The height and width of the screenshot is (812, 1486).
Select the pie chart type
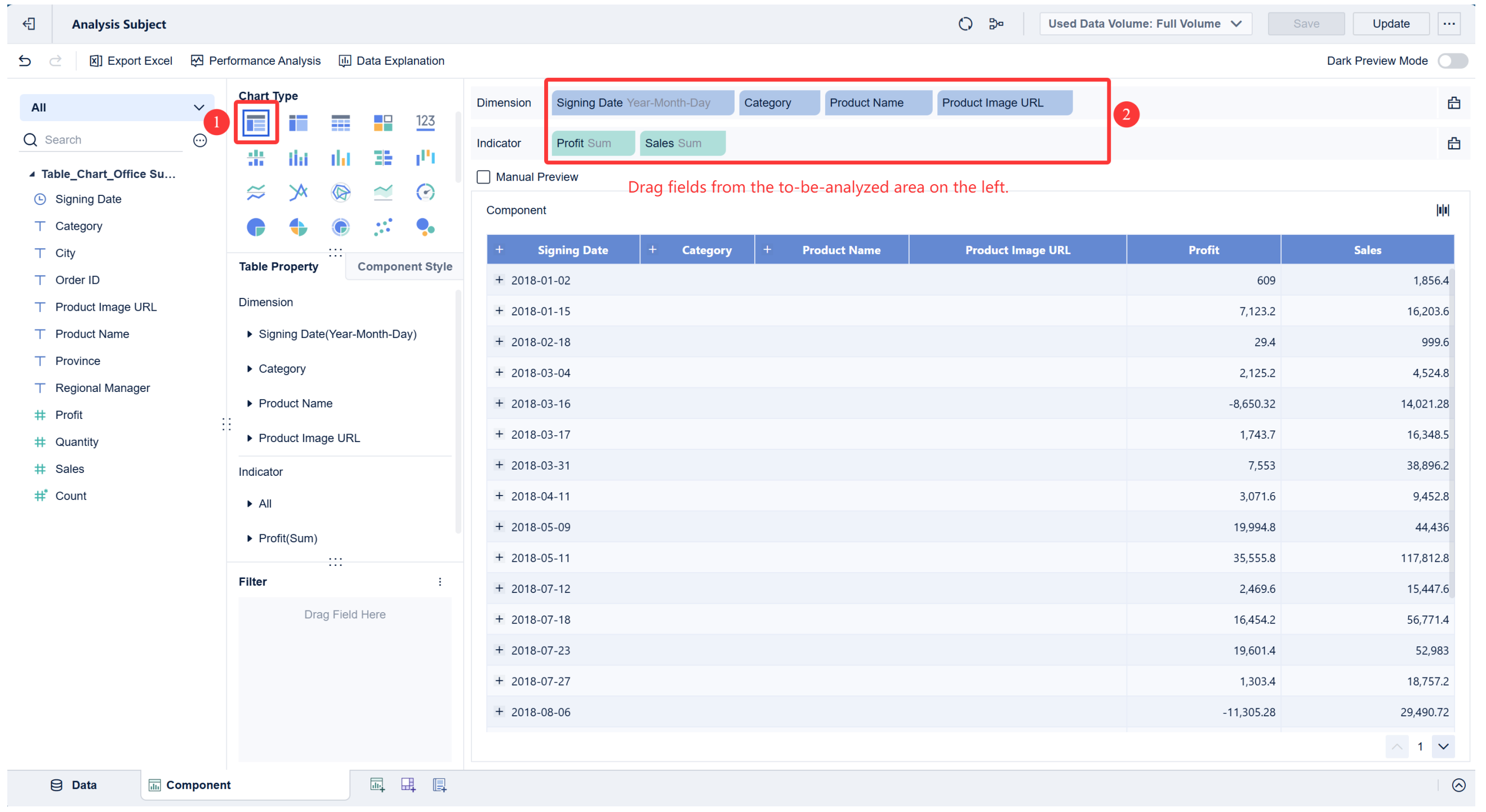256,226
